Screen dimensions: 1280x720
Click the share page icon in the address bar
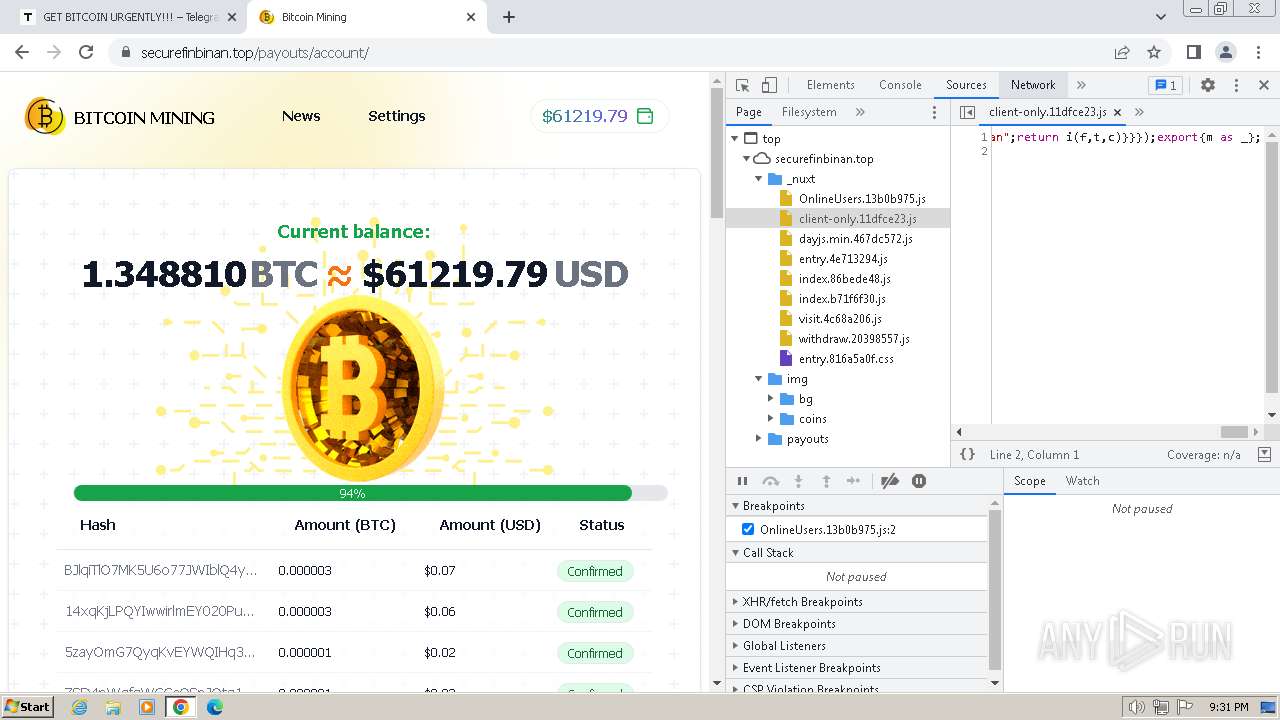(x=1122, y=52)
